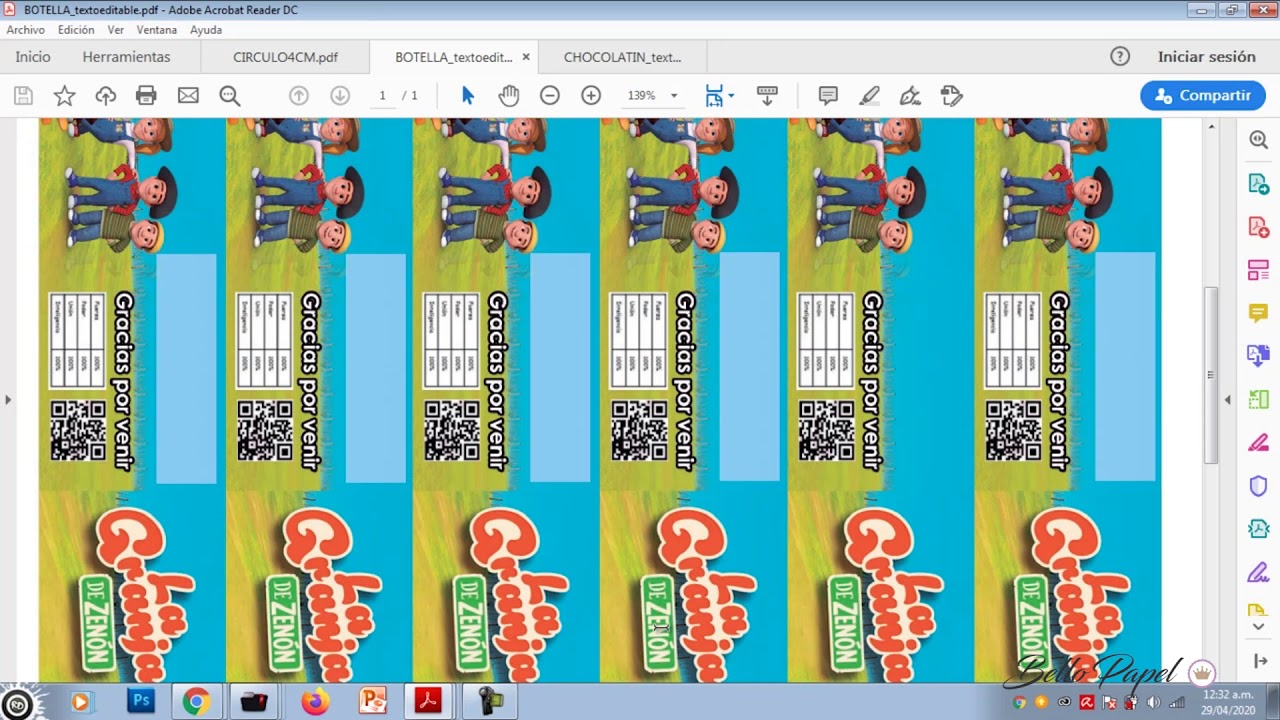1280x720 pixels.
Task: Open the Protect shield side tool
Action: (1258, 486)
